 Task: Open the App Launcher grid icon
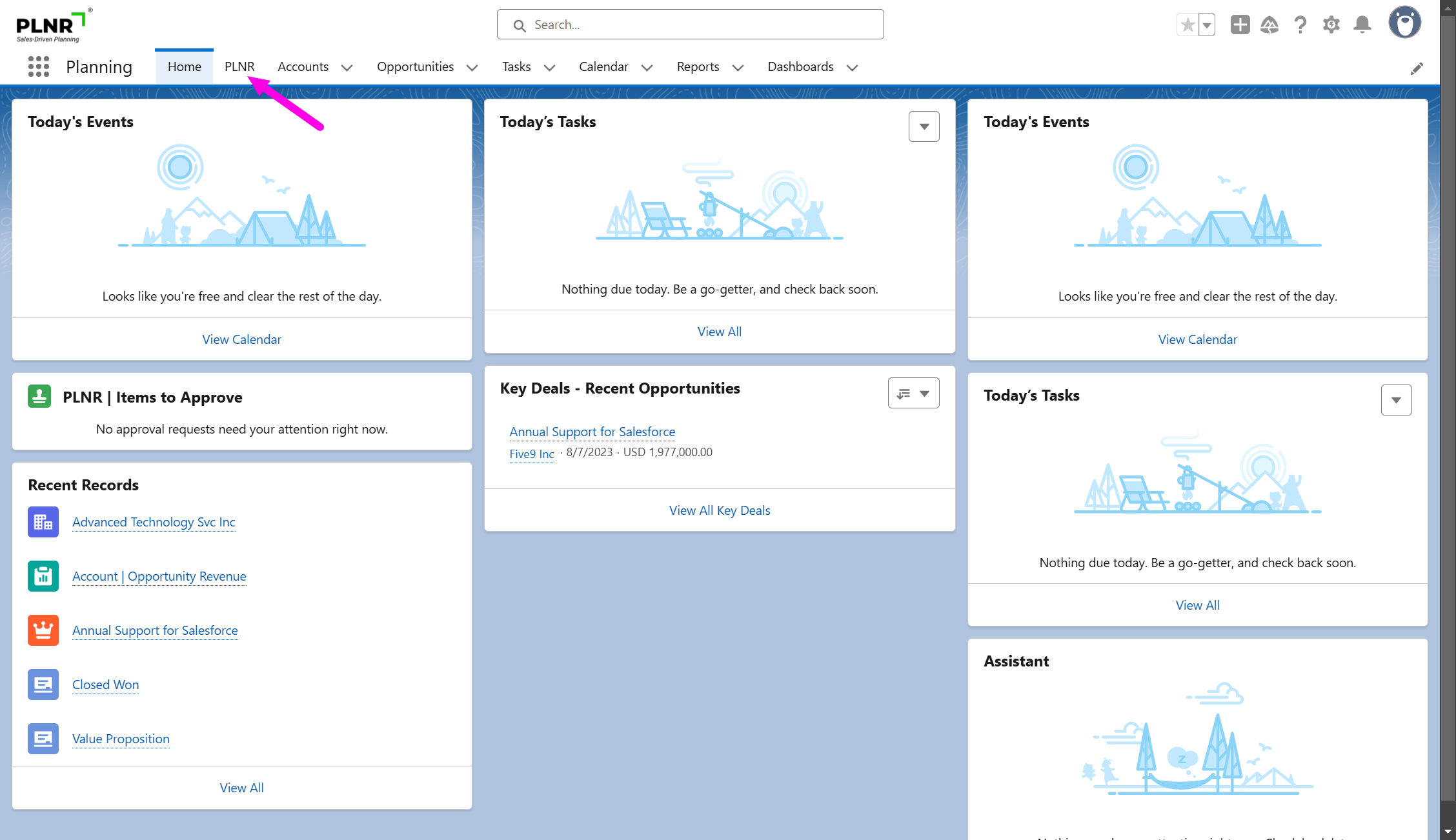[x=39, y=66]
